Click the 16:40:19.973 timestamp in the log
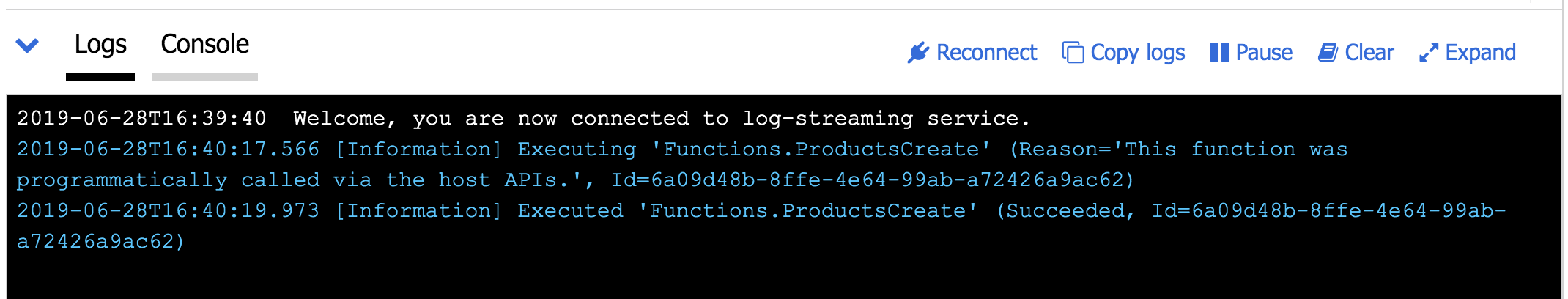 pos(169,211)
